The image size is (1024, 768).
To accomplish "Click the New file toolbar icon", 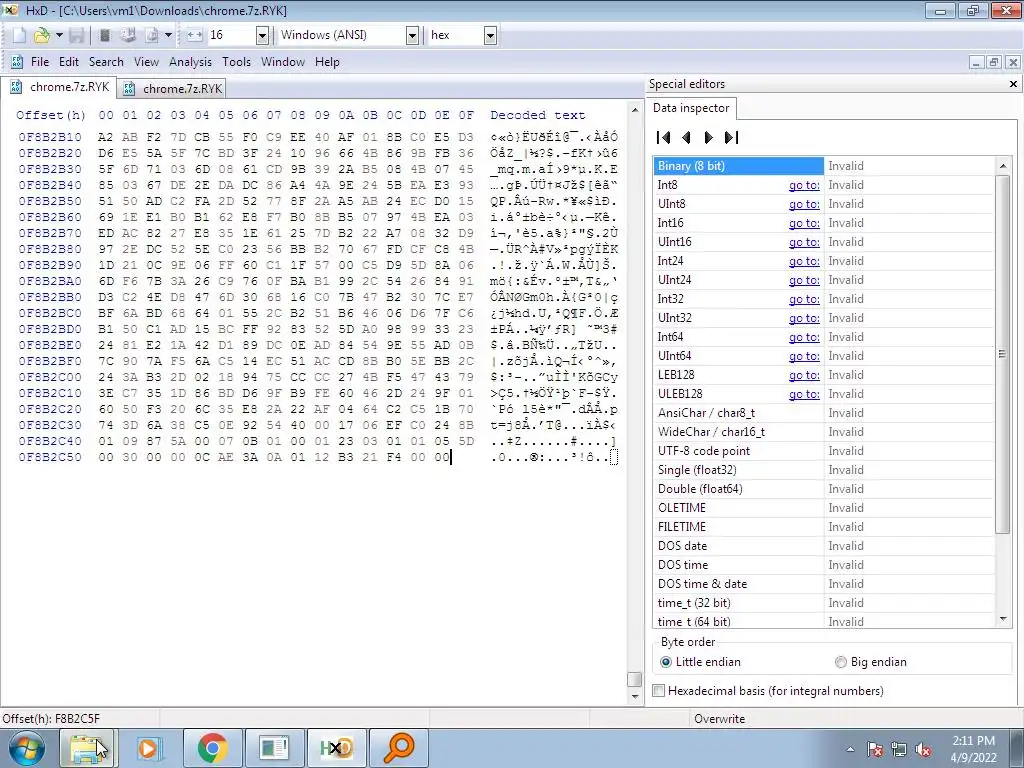I will point(19,35).
